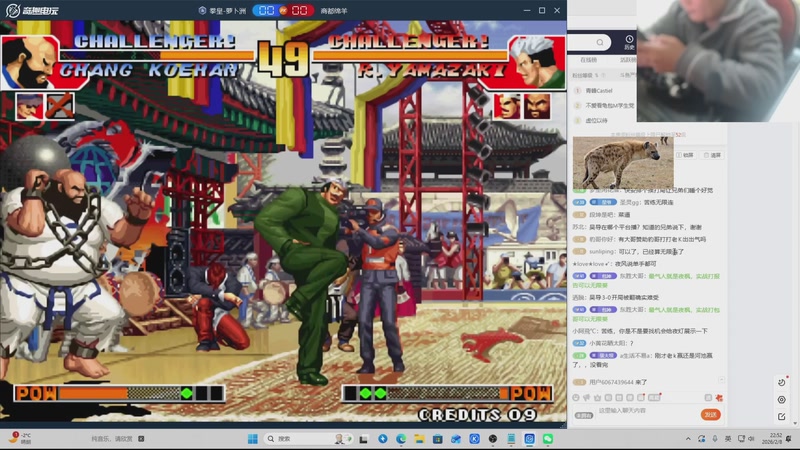The height and width of the screenshot is (450, 800).
Task: Collapse chat with small up-arrow near entry notice
Action: click(721, 380)
